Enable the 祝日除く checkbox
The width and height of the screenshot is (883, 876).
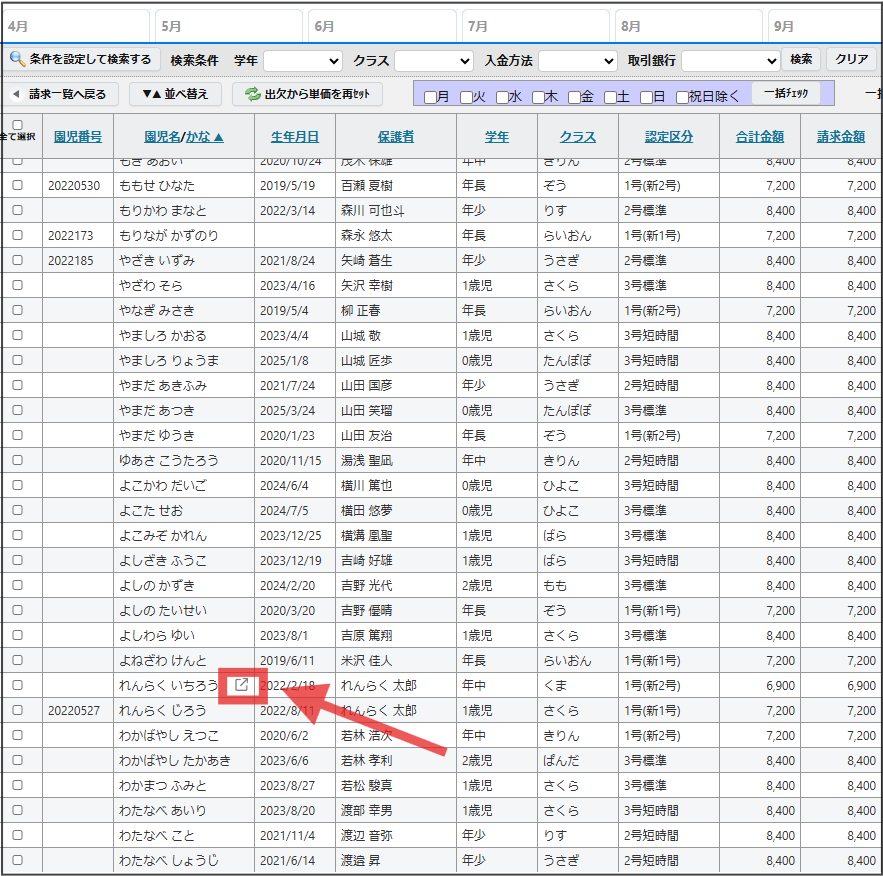click(x=682, y=97)
